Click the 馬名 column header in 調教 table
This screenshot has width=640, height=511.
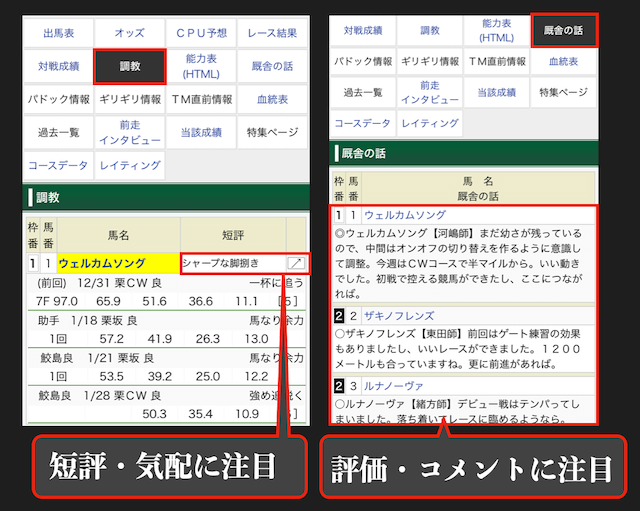(x=118, y=235)
